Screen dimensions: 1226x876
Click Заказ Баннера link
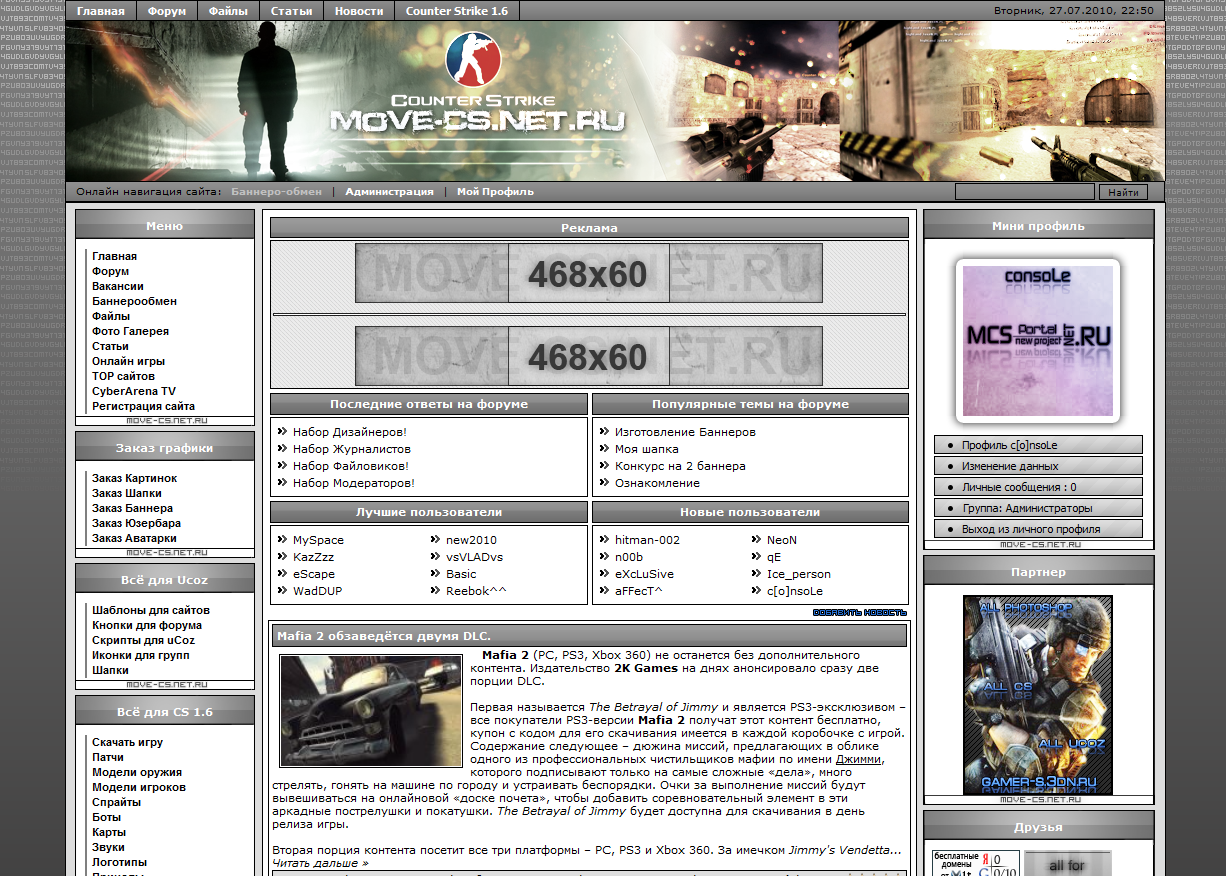(x=132, y=508)
